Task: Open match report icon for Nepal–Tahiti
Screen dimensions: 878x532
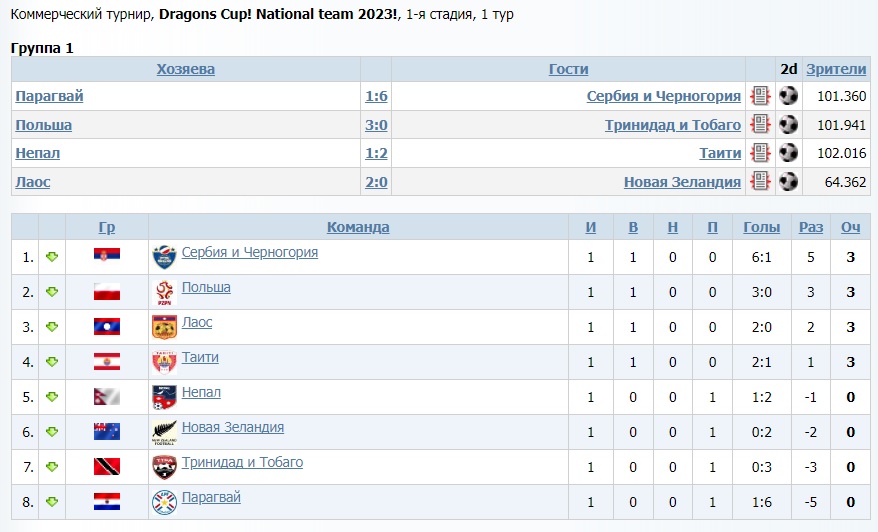Action: [x=760, y=153]
